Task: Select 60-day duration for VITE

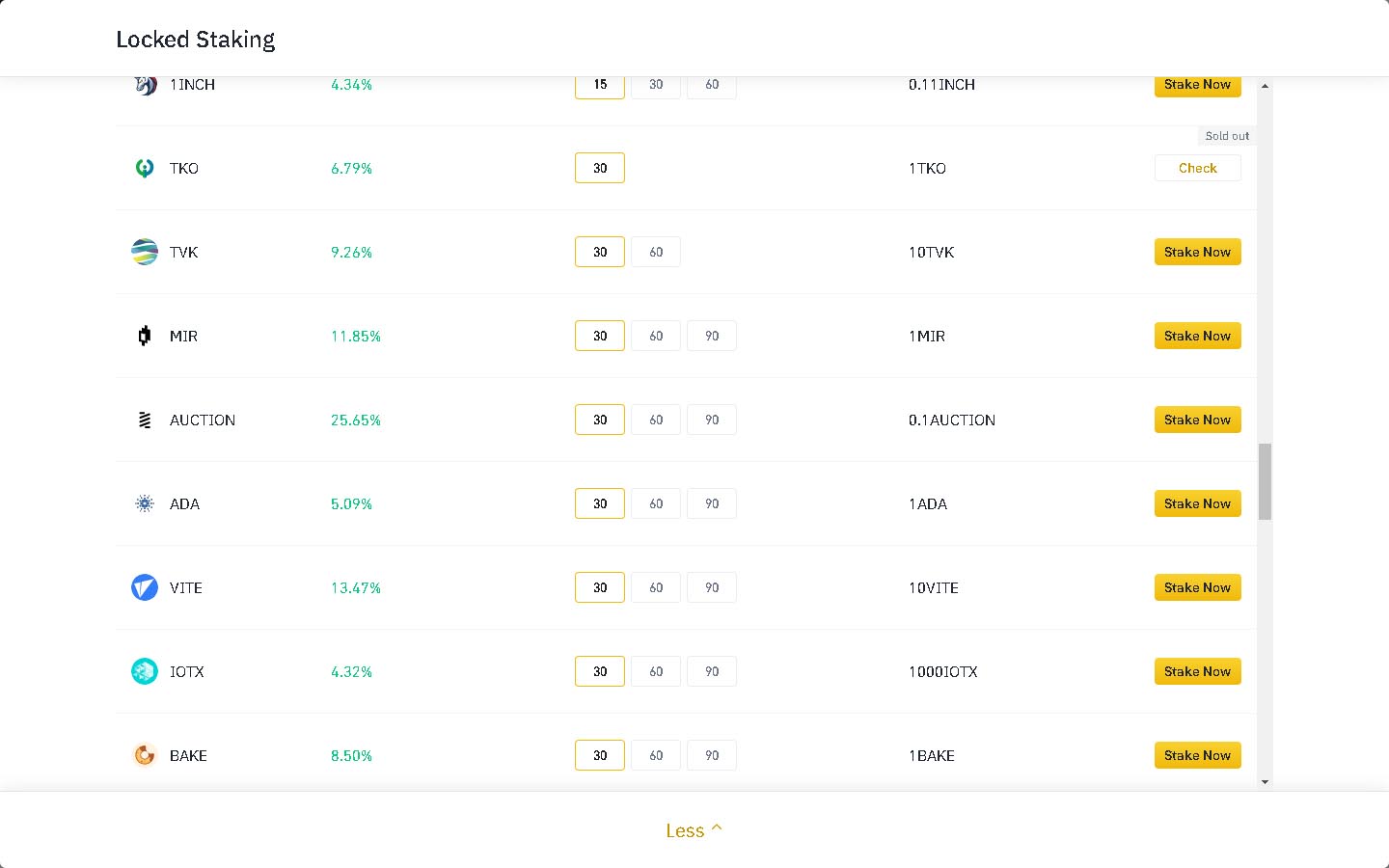Action: (656, 587)
